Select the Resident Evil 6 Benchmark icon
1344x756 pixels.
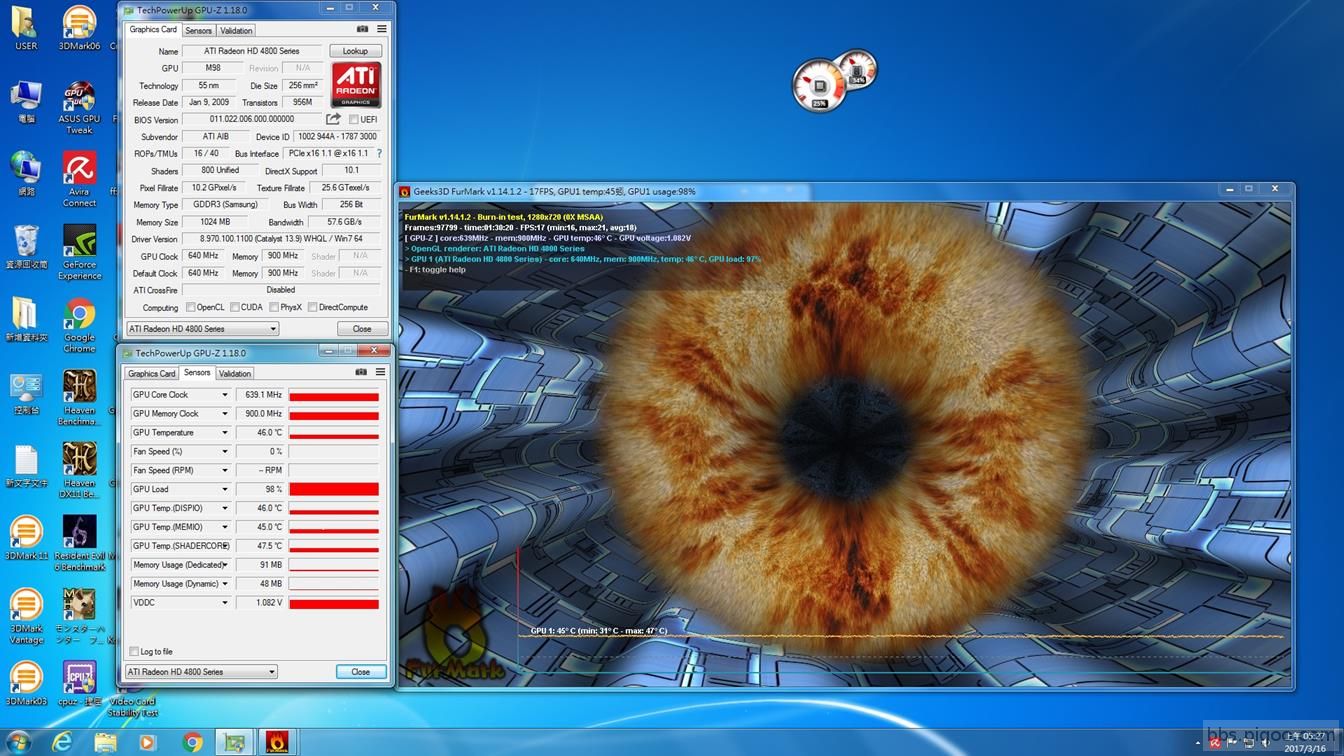pyautogui.click(x=79, y=543)
